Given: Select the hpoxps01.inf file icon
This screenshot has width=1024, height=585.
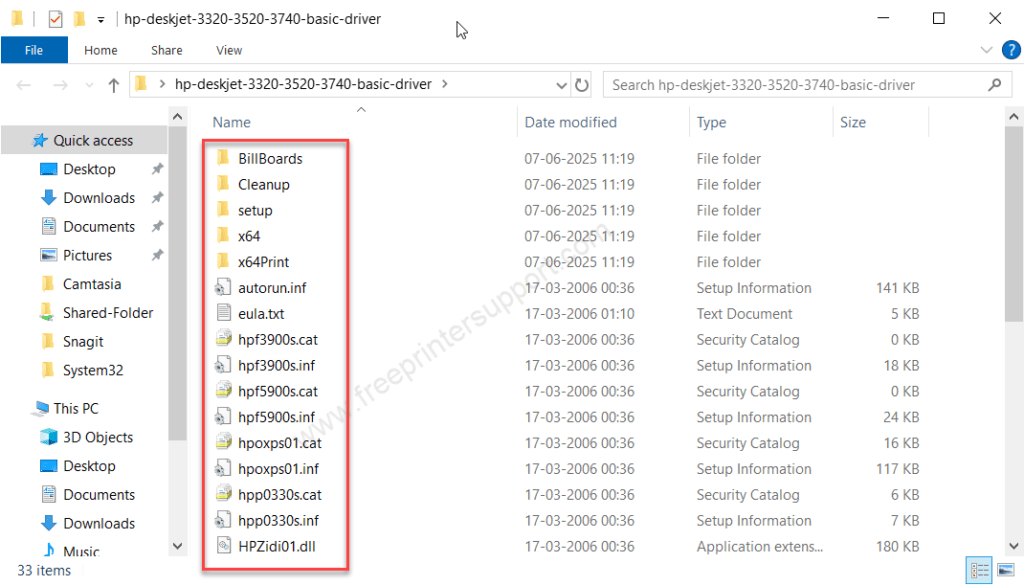Looking at the screenshot, I should (223, 468).
